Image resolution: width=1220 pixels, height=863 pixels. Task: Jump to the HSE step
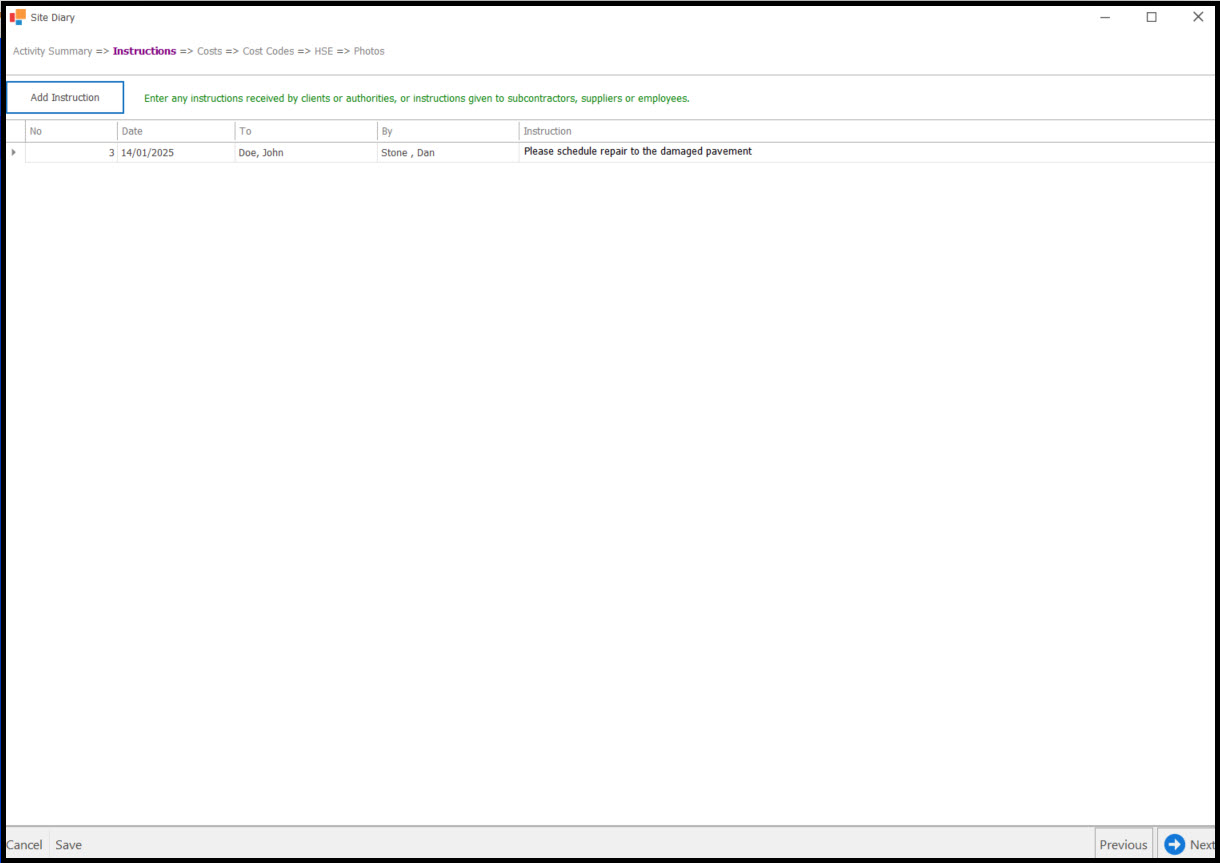click(323, 51)
